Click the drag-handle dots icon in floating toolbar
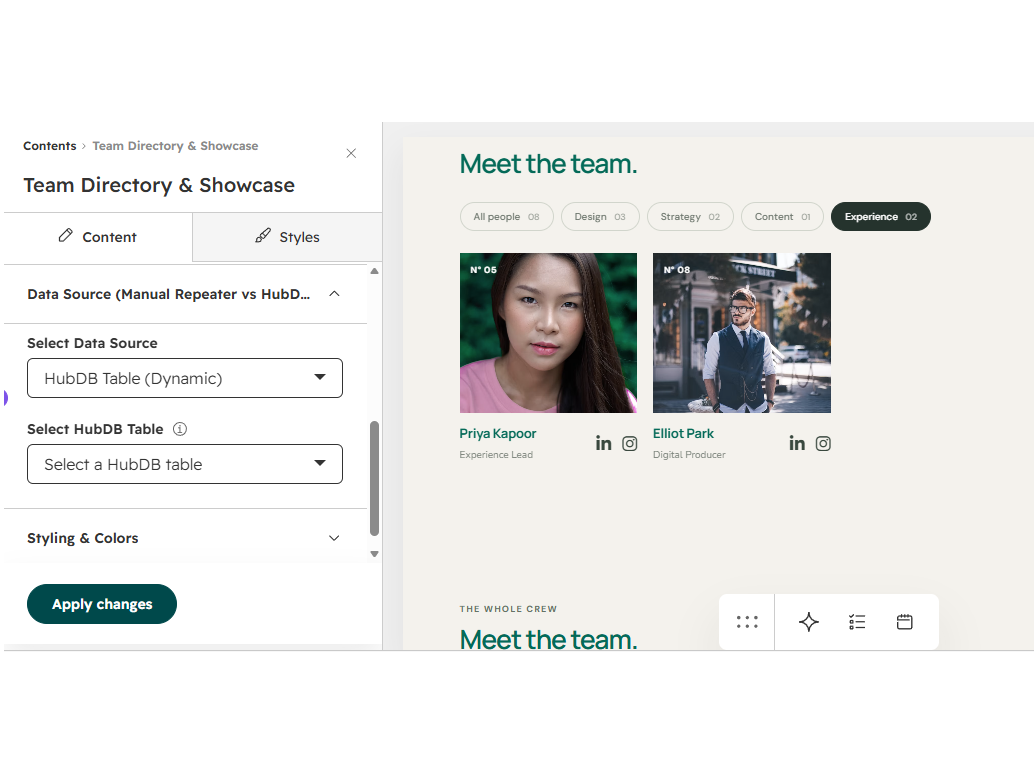 [747, 622]
